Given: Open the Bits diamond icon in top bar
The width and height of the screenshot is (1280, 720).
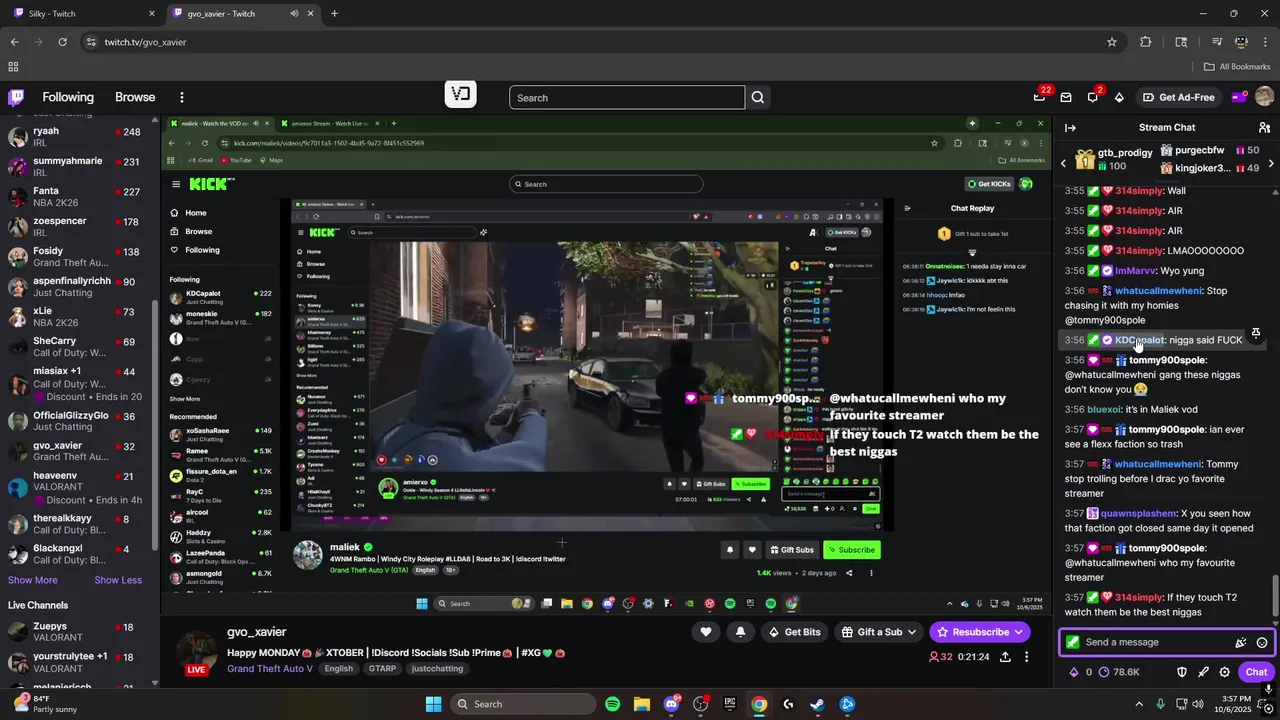Looking at the screenshot, I should (1119, 97).
